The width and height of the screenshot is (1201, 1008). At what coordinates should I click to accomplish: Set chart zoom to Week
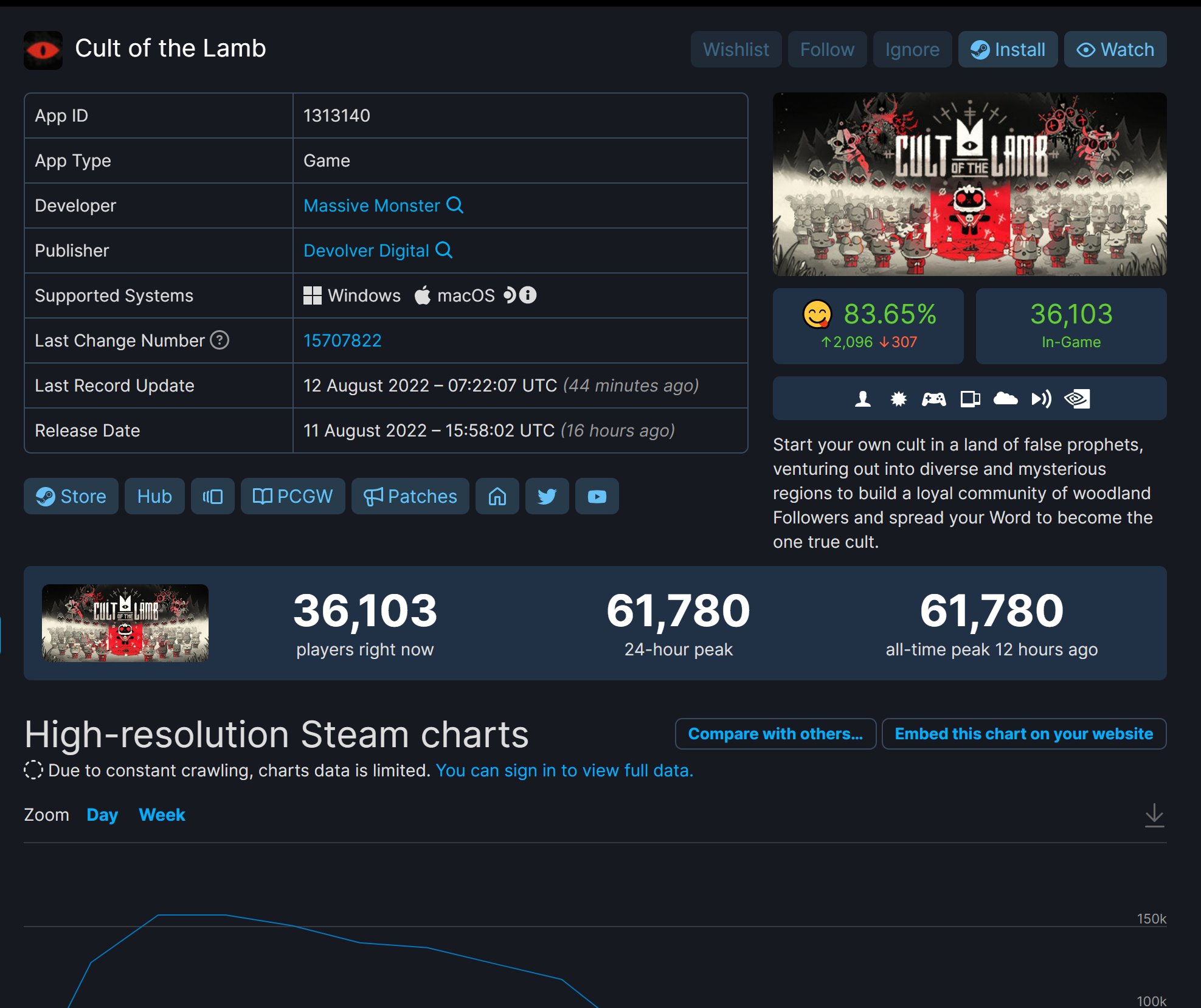point(162,815)
